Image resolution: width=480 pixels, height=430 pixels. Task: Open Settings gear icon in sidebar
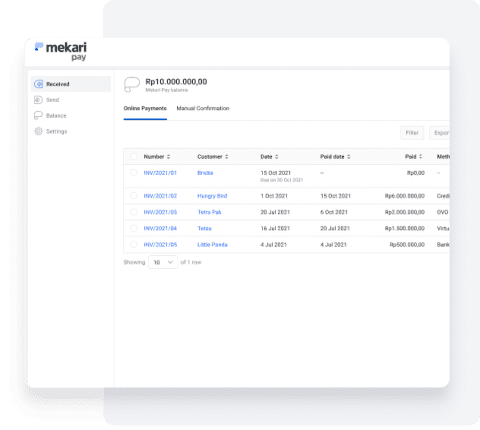(38, 131)
